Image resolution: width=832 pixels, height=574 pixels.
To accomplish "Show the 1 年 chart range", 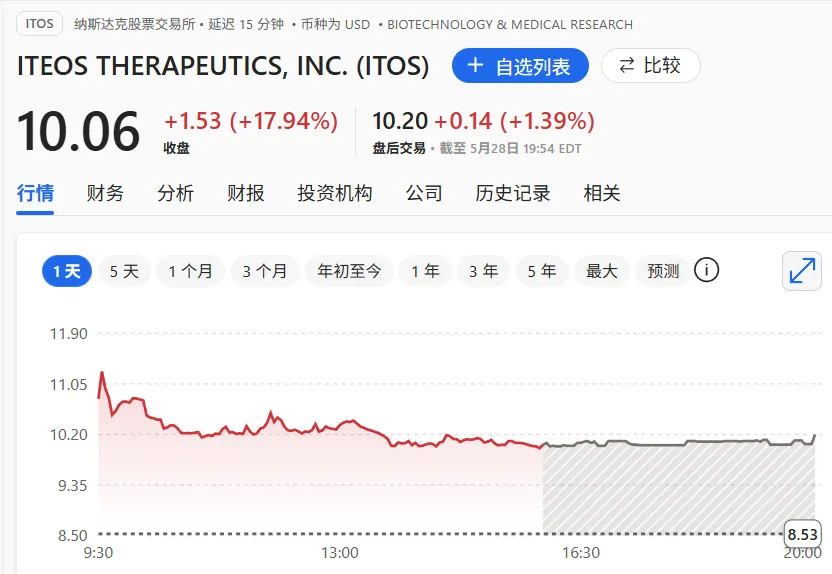I will coord(425,271).
